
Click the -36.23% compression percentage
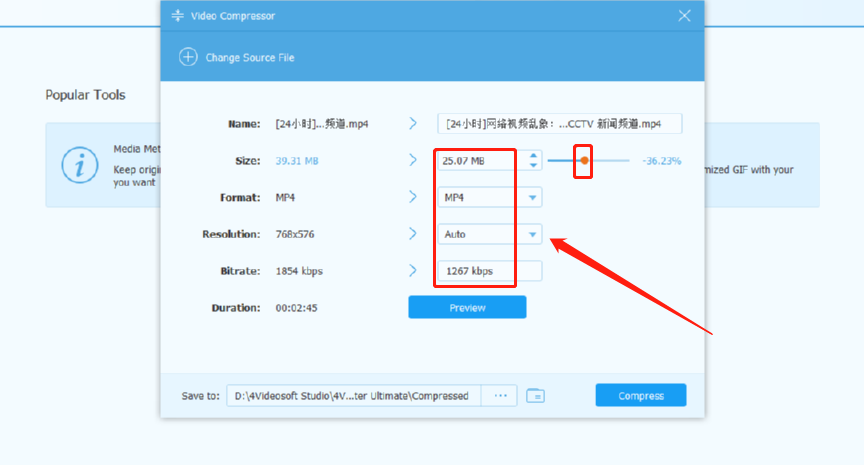point(661,161)
